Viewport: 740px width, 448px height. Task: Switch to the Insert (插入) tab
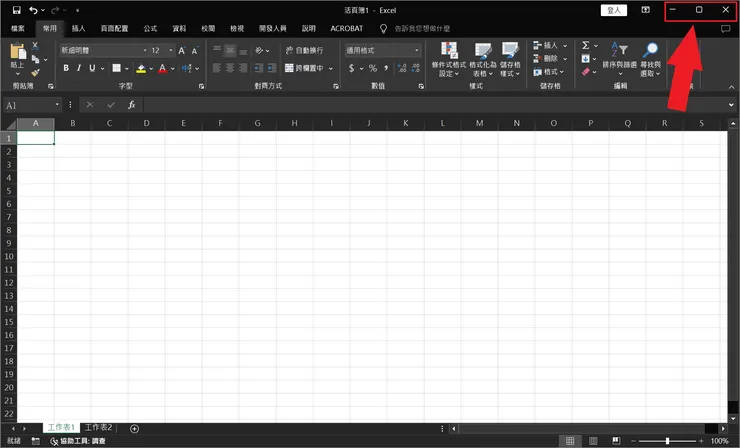[x=78, y=29]
